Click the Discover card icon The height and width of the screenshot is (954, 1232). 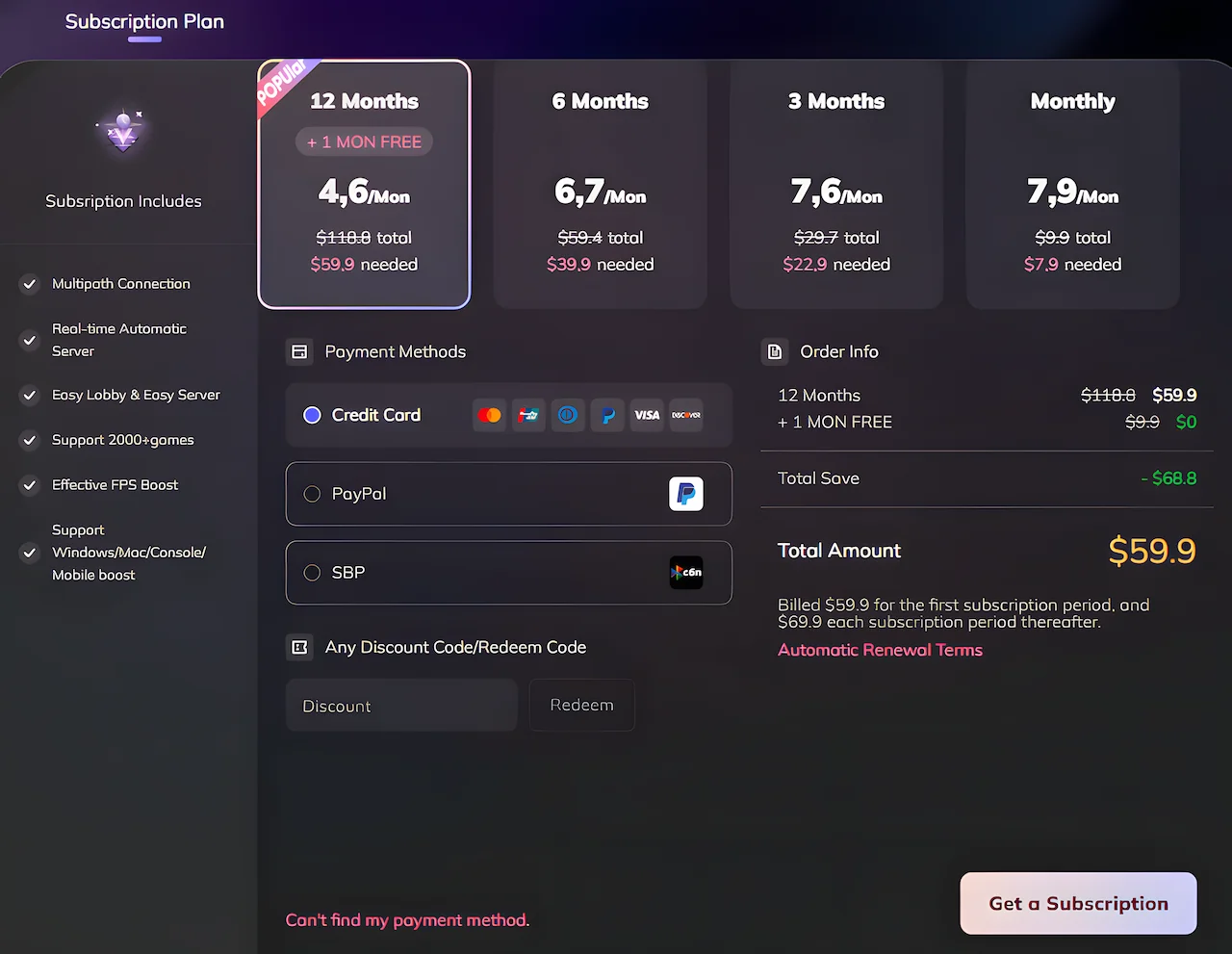[x=686, y=415]
